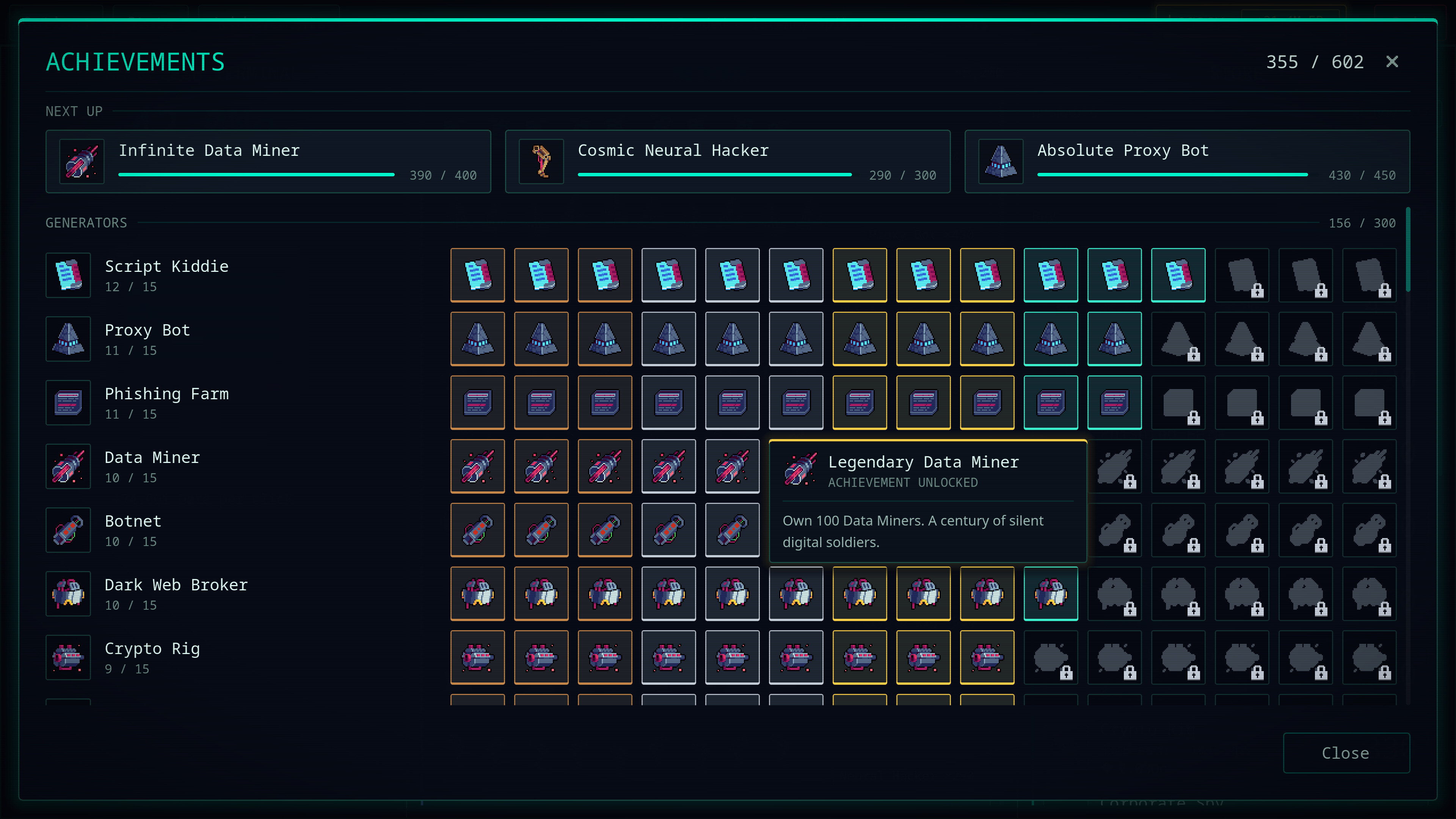This screenshot has width=1456, height=819.
Task: Select the fifth Botnet achievement tile
Action: (733, 530)
